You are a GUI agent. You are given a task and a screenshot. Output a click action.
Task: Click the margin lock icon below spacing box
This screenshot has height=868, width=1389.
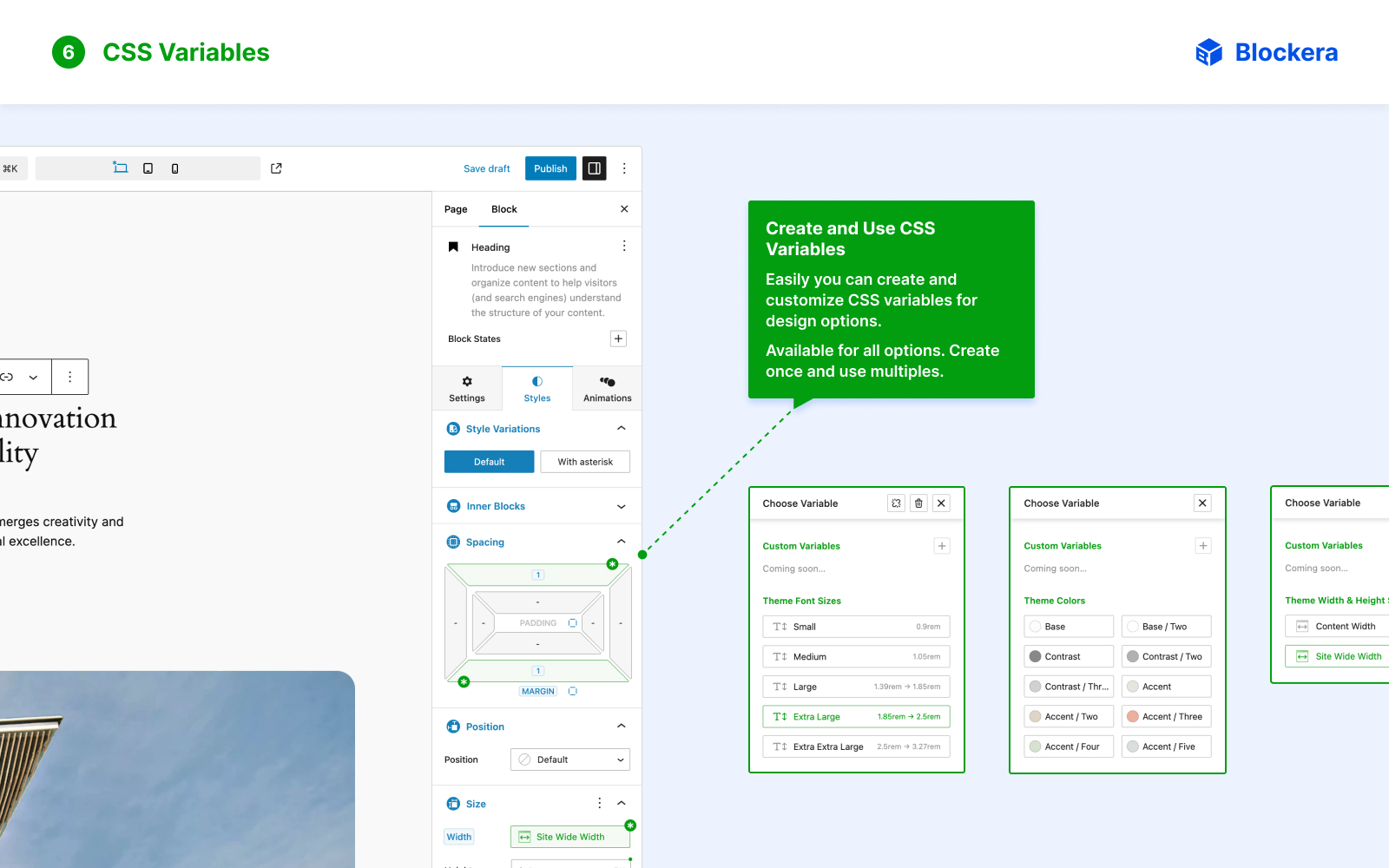(x=572, y=692)
